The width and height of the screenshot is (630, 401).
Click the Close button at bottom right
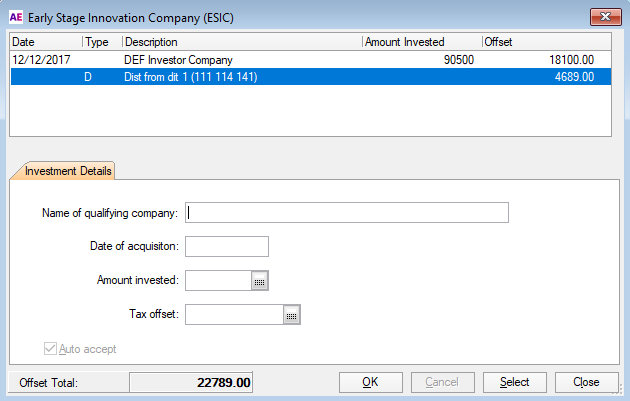pos(585,382)
